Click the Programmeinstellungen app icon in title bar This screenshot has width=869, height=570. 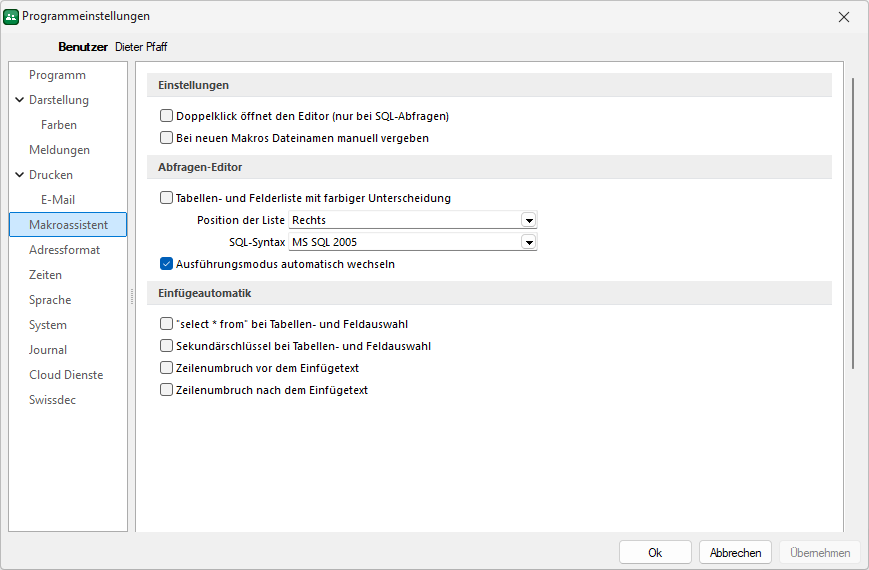(x=12, y=17)
